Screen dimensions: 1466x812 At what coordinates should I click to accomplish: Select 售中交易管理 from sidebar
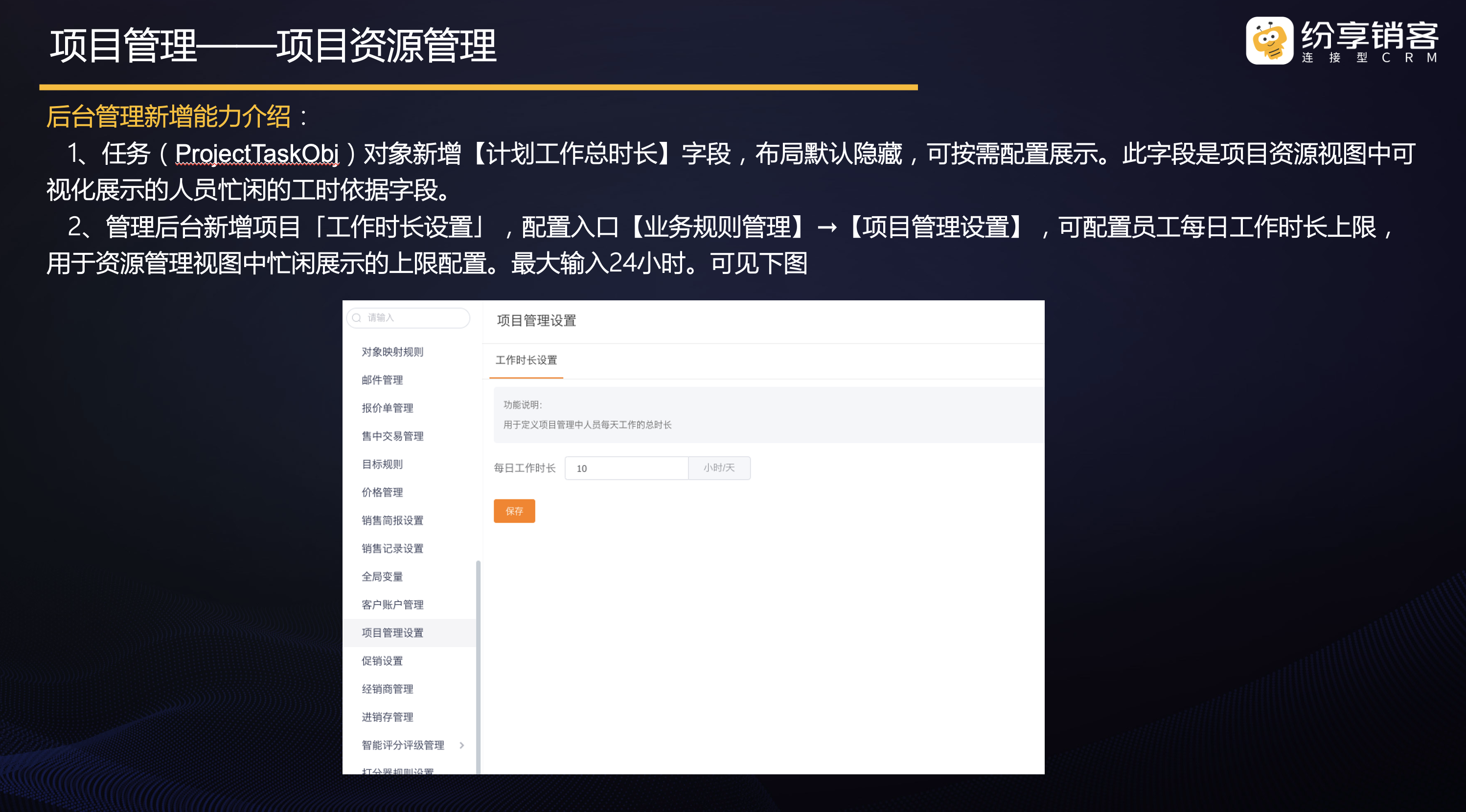[x=392, y=436]
